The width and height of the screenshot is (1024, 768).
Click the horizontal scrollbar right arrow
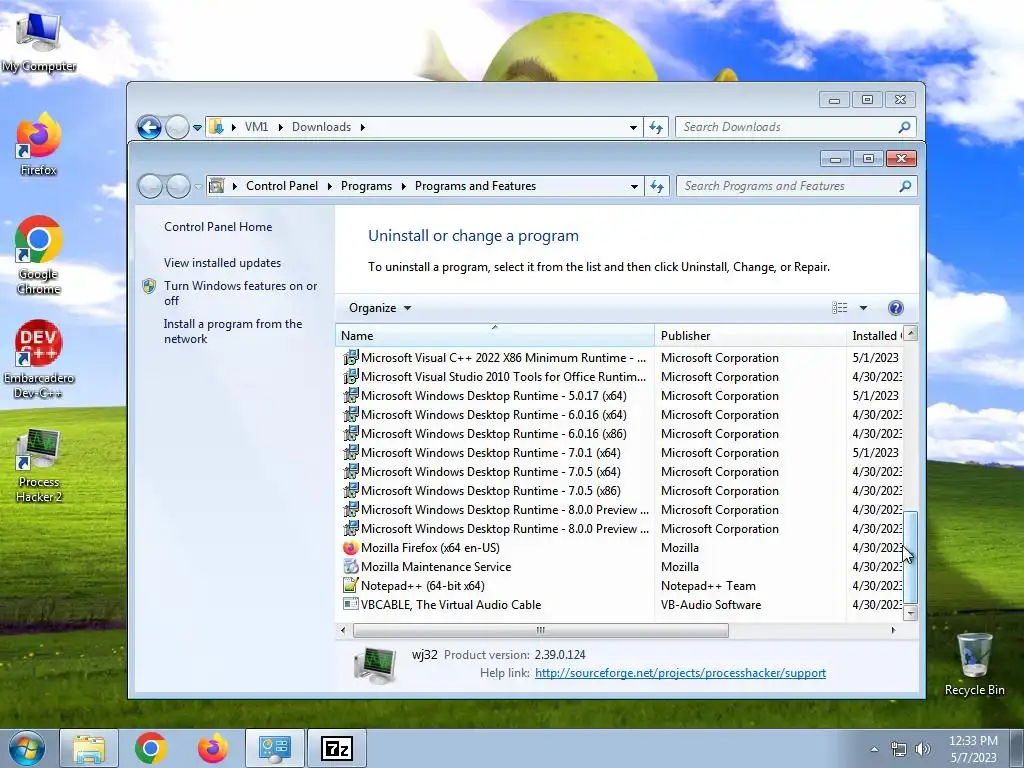(893, 630)
